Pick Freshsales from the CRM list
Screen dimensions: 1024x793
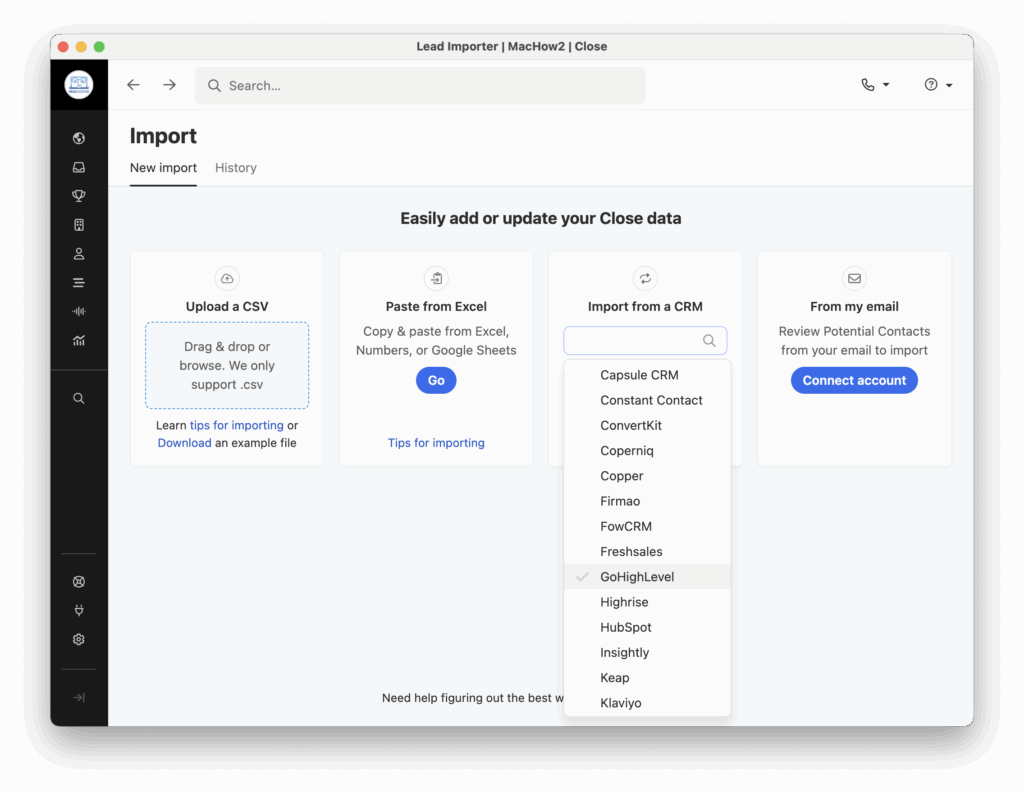click(631, 552)
